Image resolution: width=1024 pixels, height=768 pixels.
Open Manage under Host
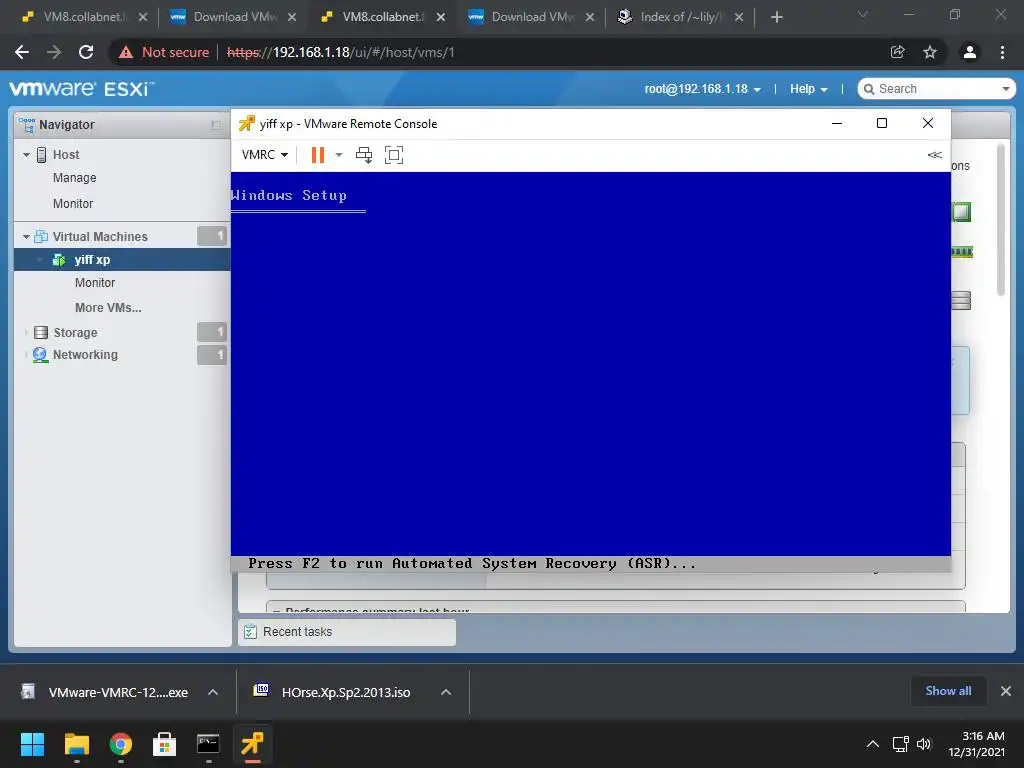coord(74,178)
